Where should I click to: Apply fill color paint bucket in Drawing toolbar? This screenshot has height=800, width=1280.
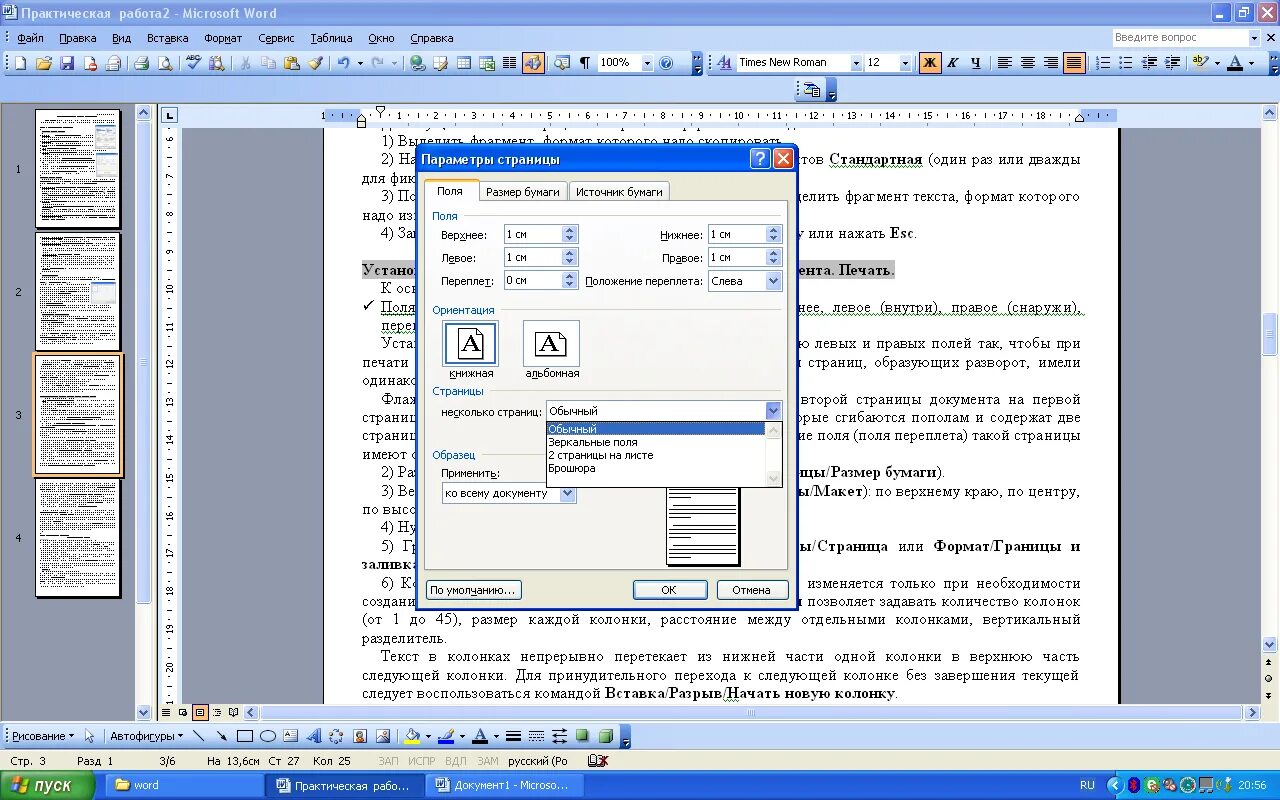pyautogui.click(x=412, y=736)
